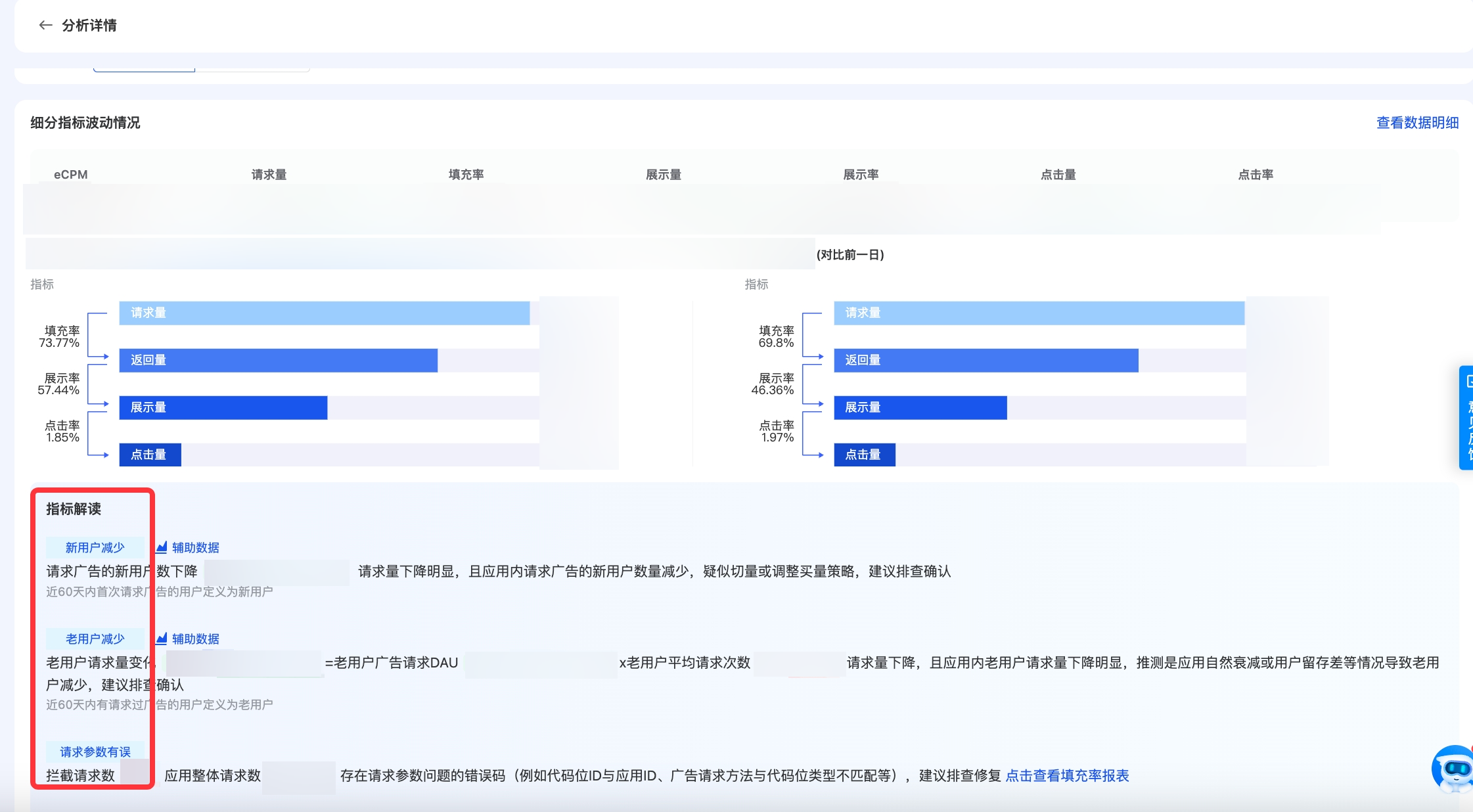
Task: Click left chart 请求量 light blue bar
Action: click(324, 313)
